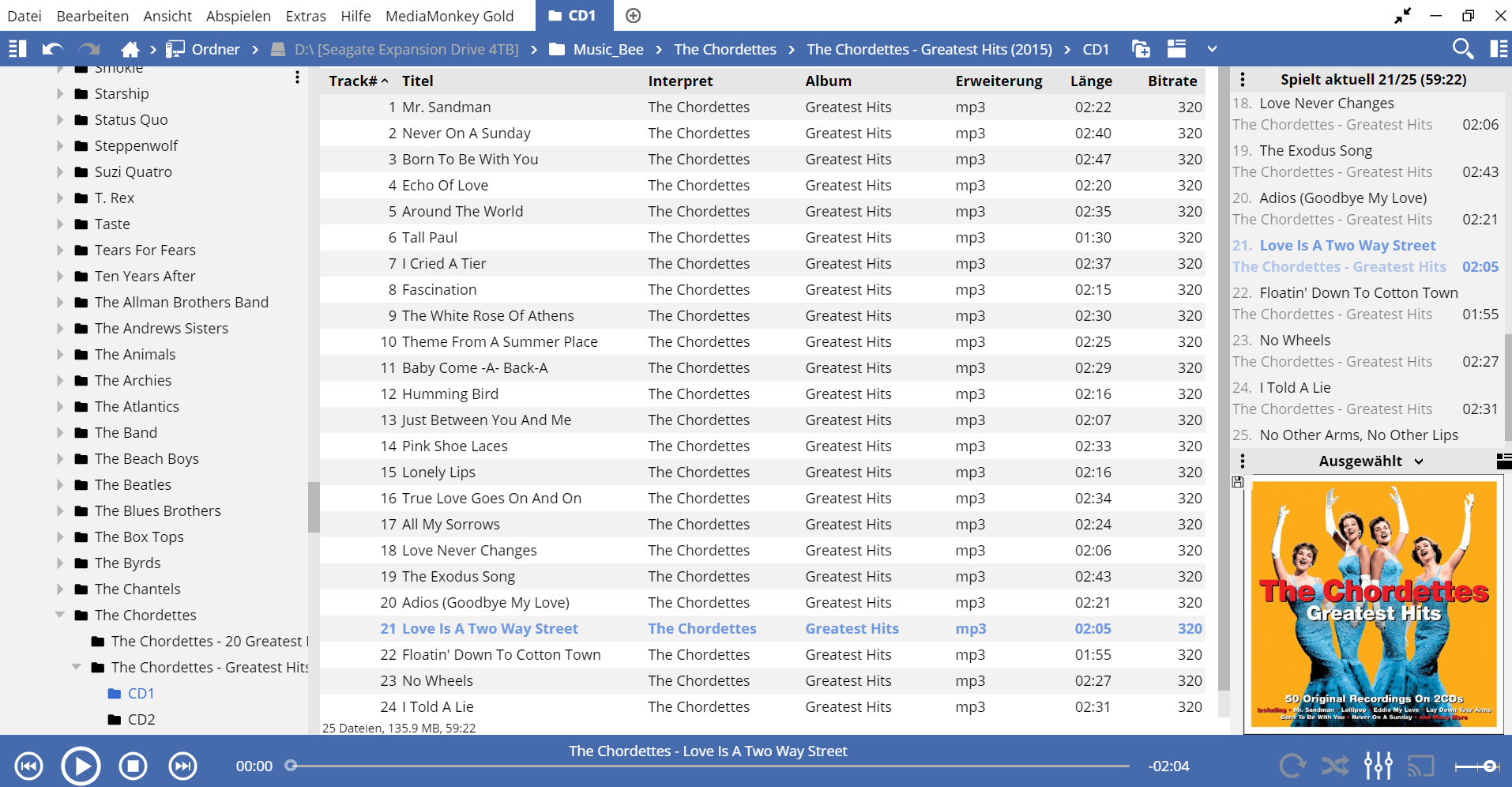Adjust the volume slider
This screenshot has width=1512, height=787.
1476,766
